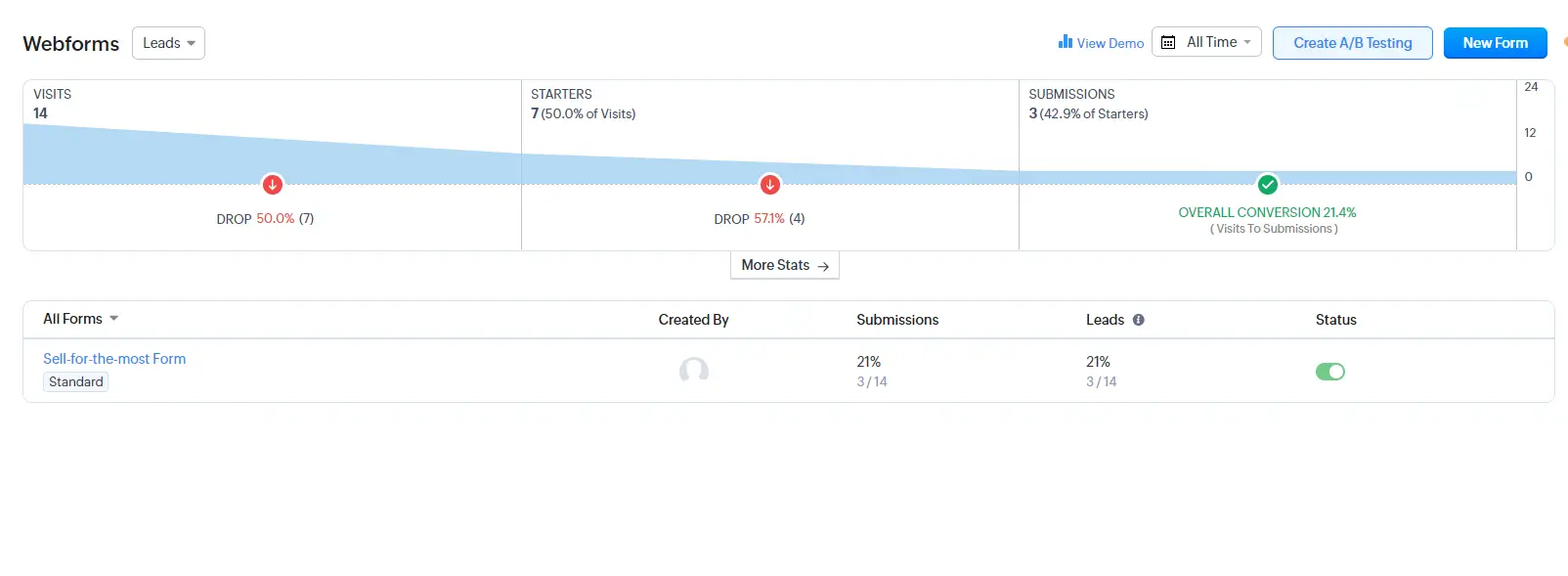Click the Visits drop red arrow icon
This screenshot has width=1568, height=576.
point(273,184)
